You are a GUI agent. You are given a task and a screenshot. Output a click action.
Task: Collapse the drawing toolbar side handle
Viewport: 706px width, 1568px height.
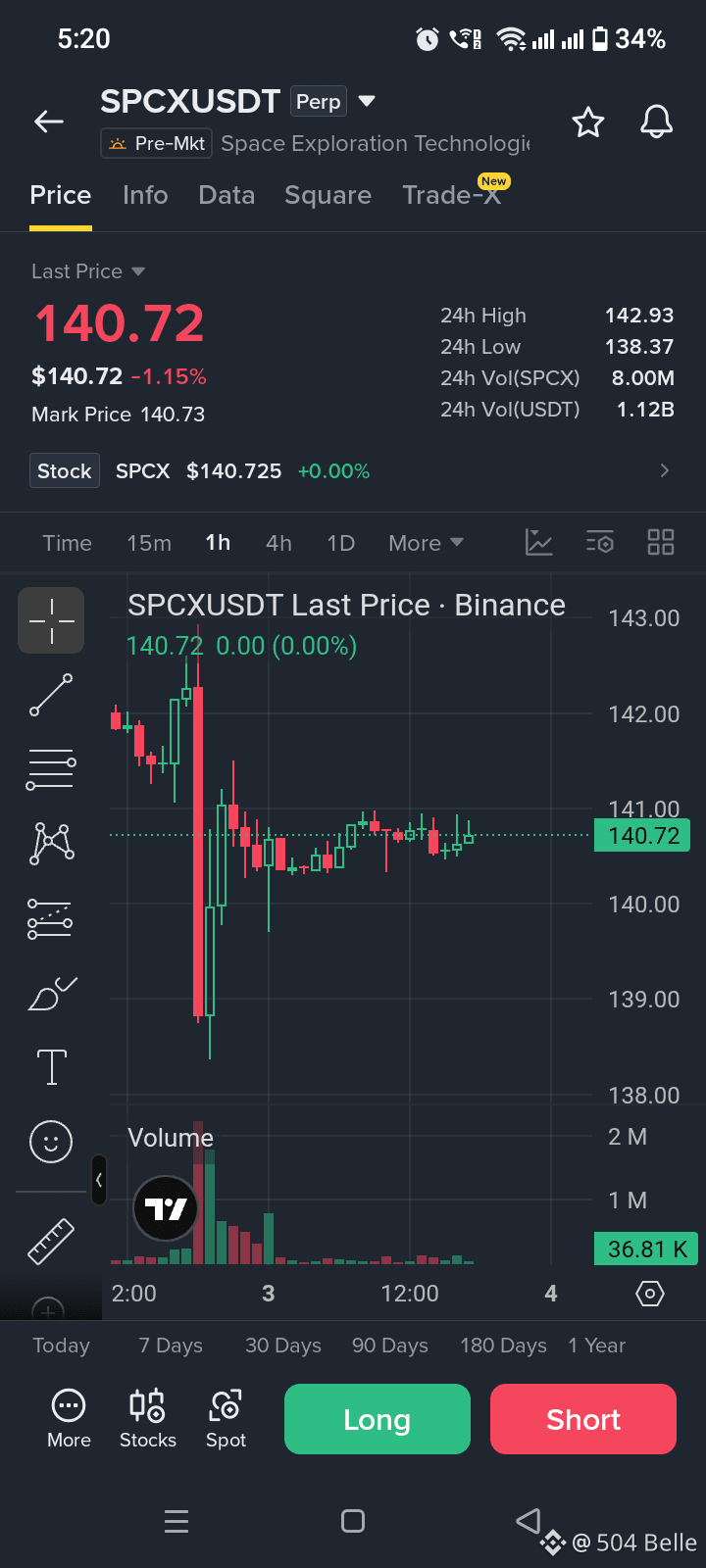point(98,1180)
